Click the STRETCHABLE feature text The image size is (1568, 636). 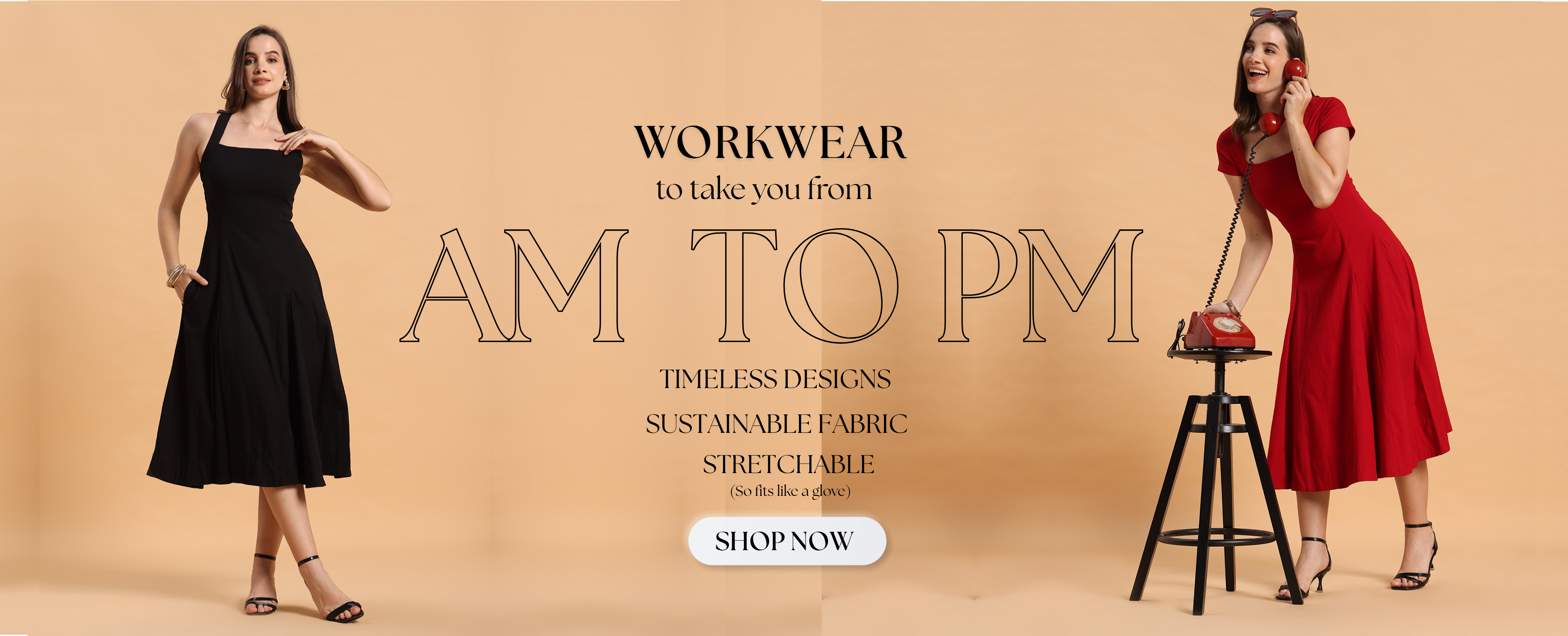(x=788, y=464)
